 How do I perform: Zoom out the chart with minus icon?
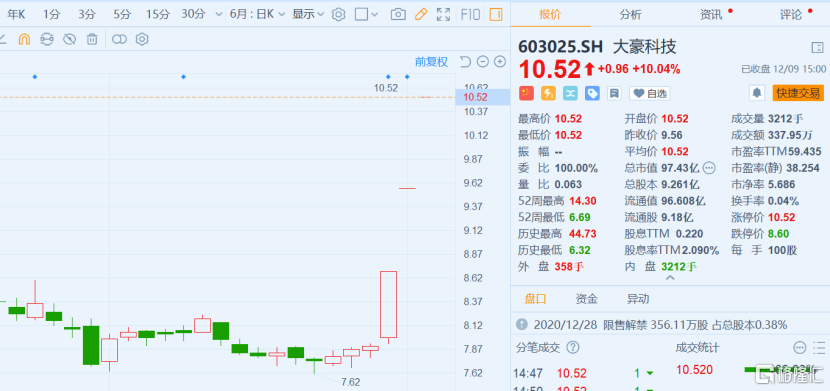tap(482, 62)
